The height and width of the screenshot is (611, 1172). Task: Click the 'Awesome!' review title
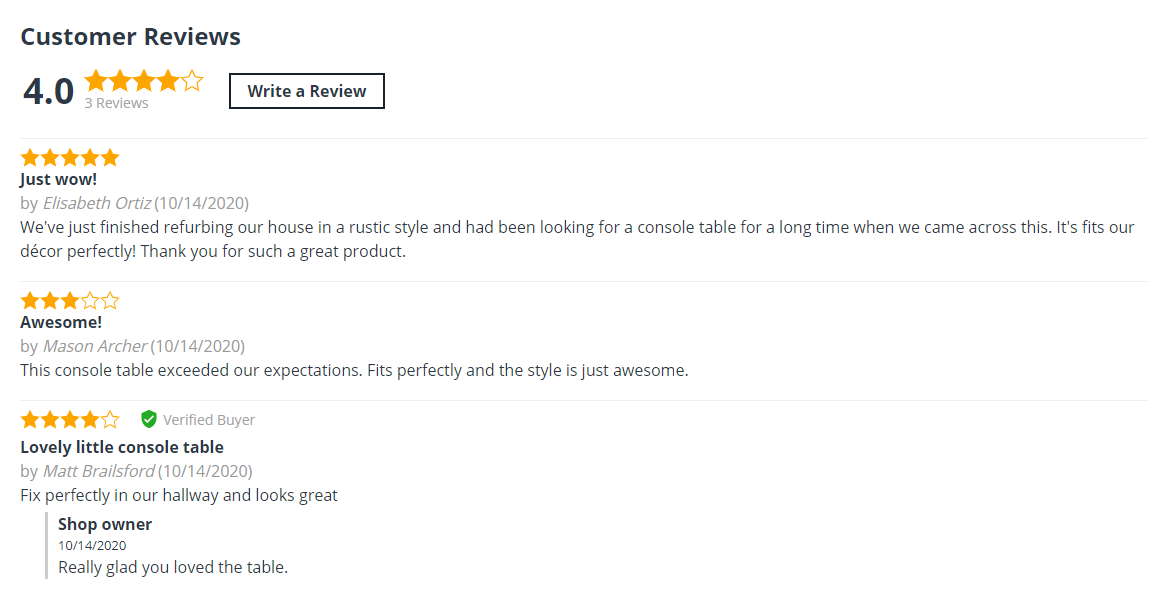click(x=61, y=322)
